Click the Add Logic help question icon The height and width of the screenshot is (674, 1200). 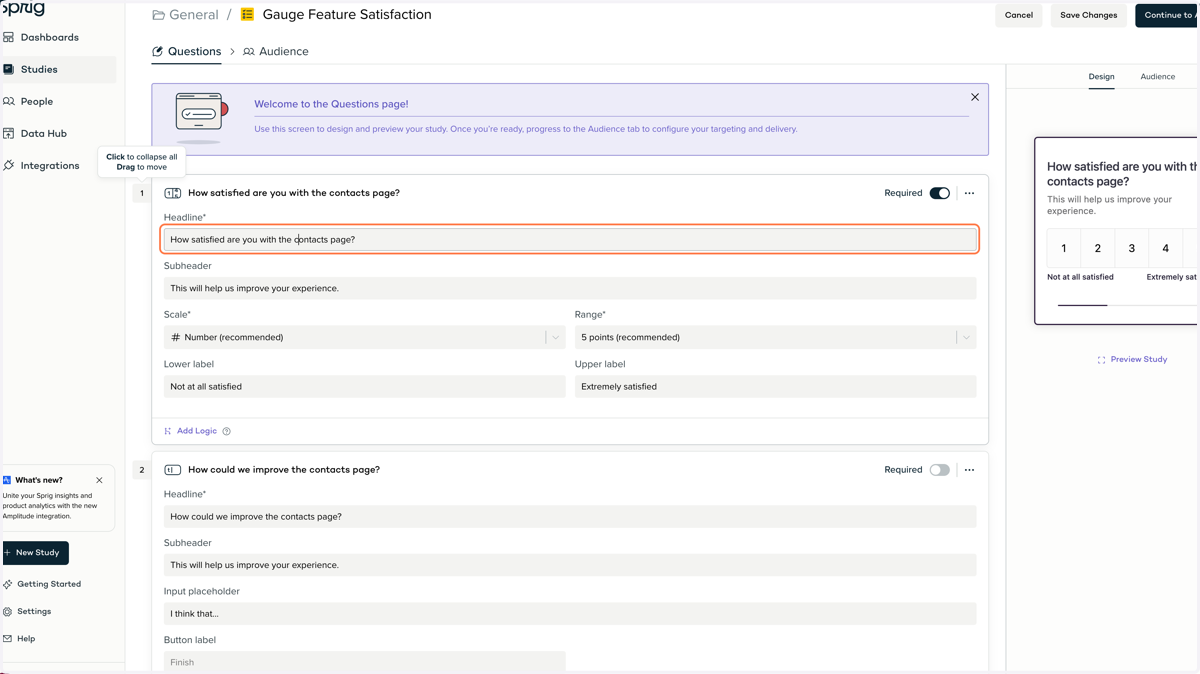click(226, 431)
